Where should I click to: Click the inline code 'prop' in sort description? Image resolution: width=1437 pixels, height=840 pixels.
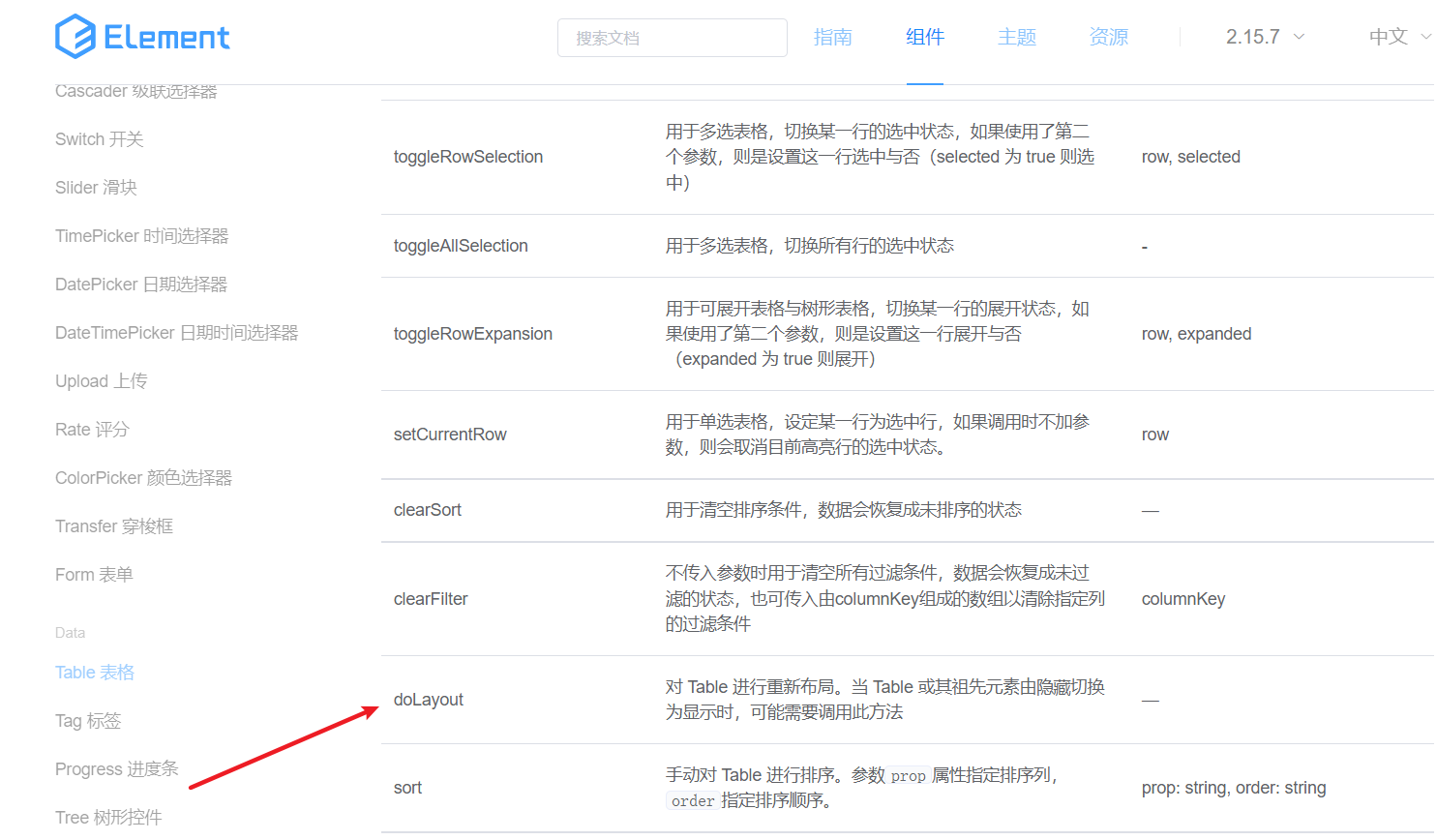tap(908, 775)
